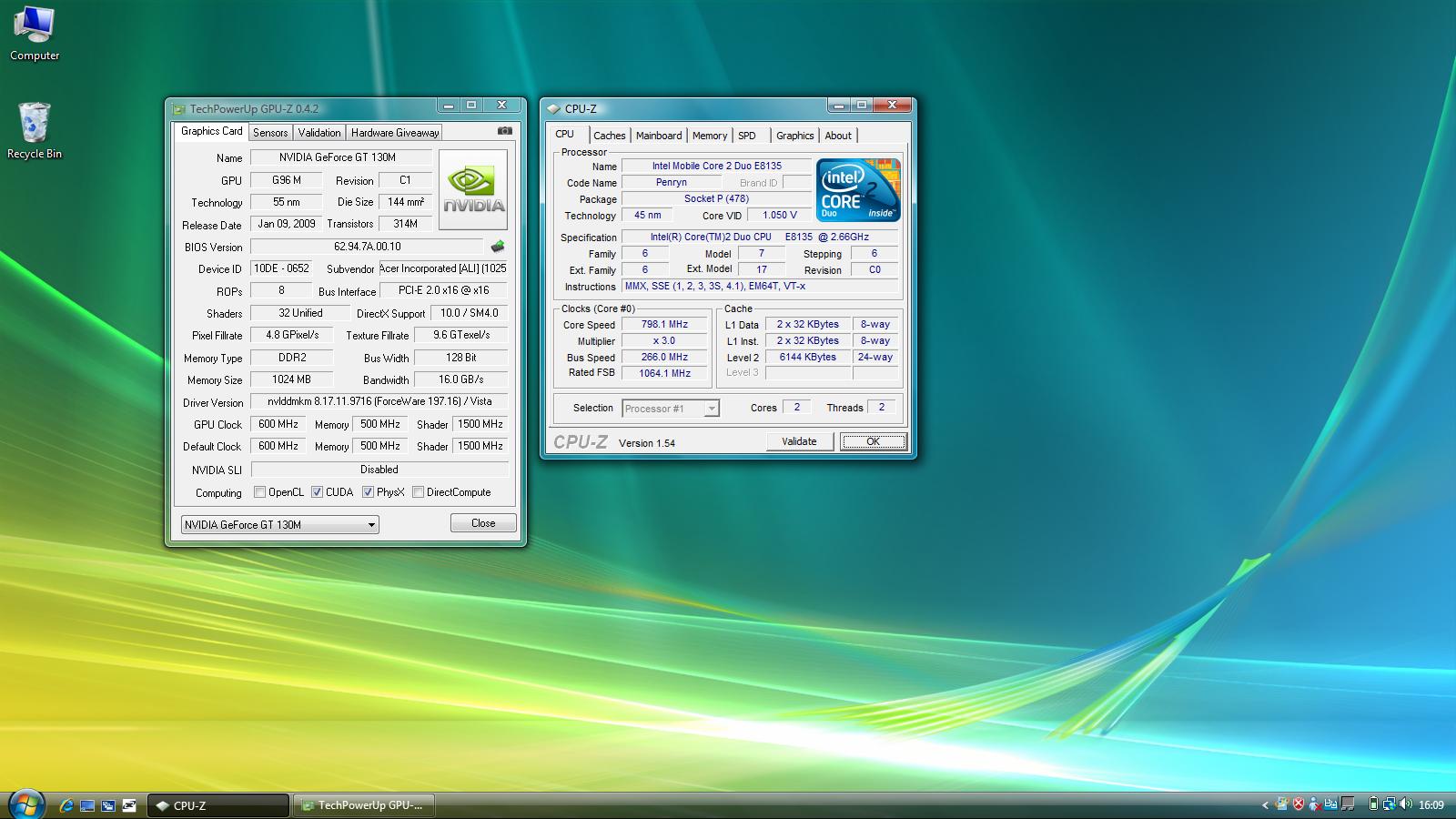Click the Instructions field in CPU-Z
1456x819 pixels.
coord(761,286)
